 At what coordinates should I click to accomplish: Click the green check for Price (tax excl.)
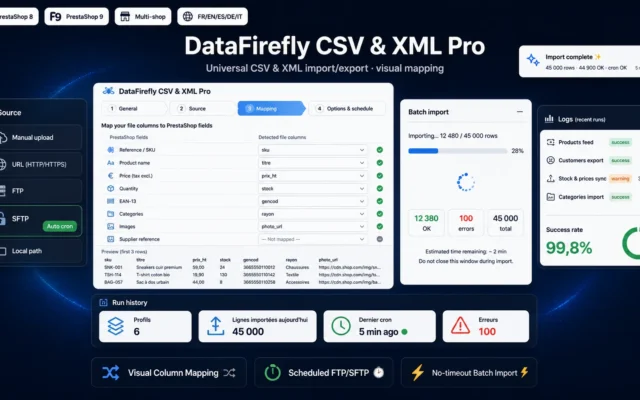[x=380, y=176]
